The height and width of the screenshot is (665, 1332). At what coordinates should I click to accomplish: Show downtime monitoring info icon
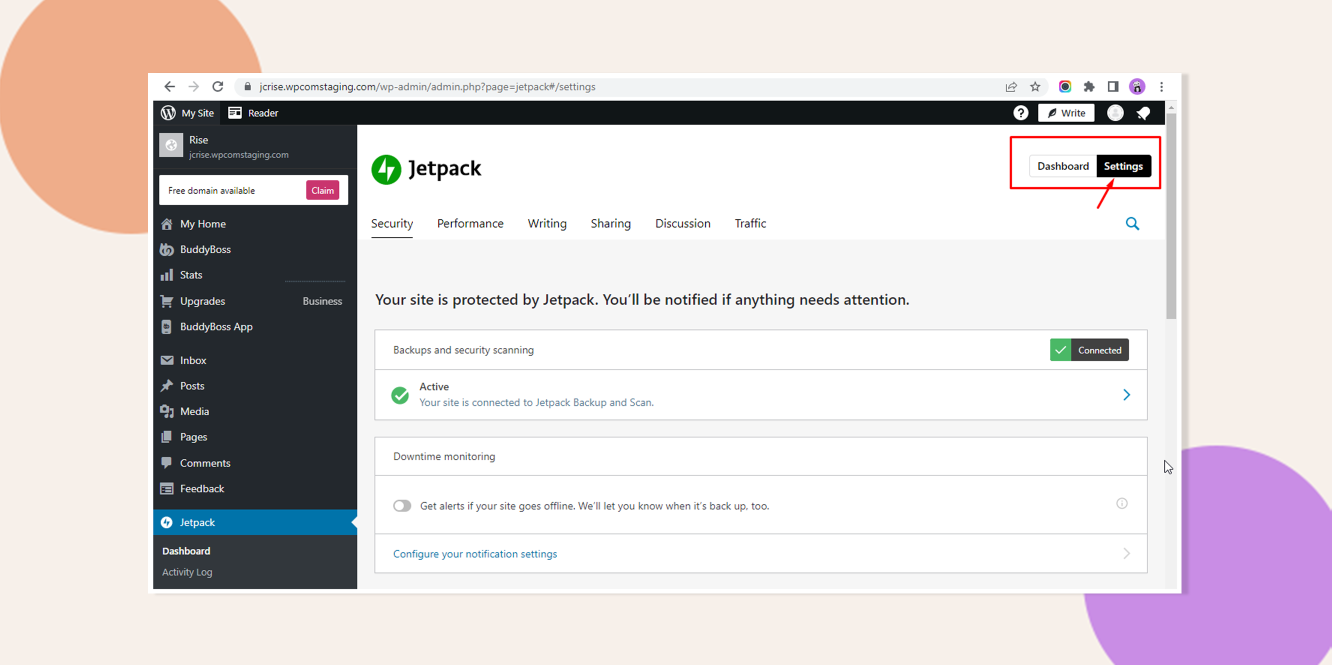(1122, 504)
